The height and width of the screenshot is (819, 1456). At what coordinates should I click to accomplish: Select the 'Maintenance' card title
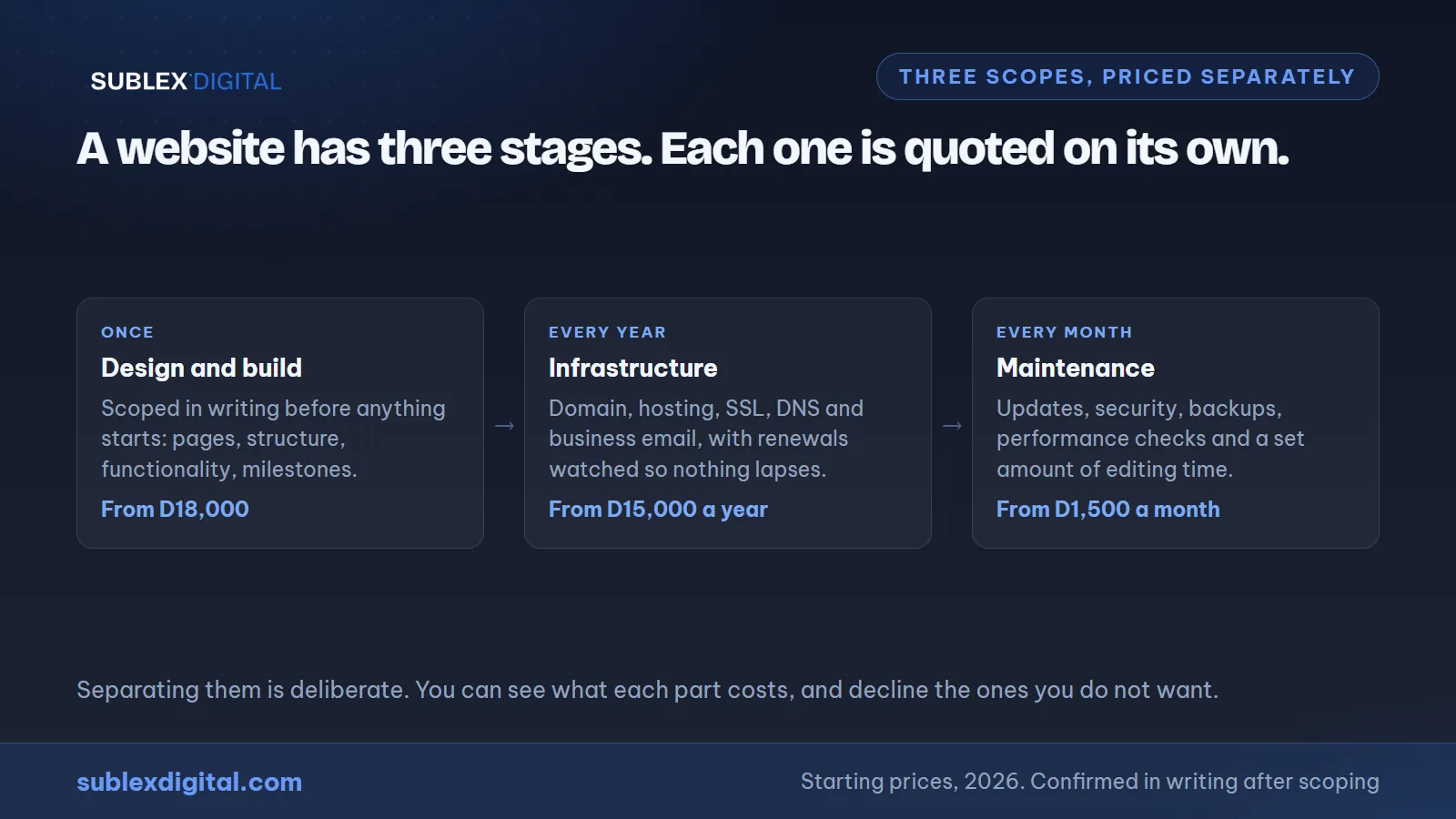pyautogui.click(x=1075, y=368)
